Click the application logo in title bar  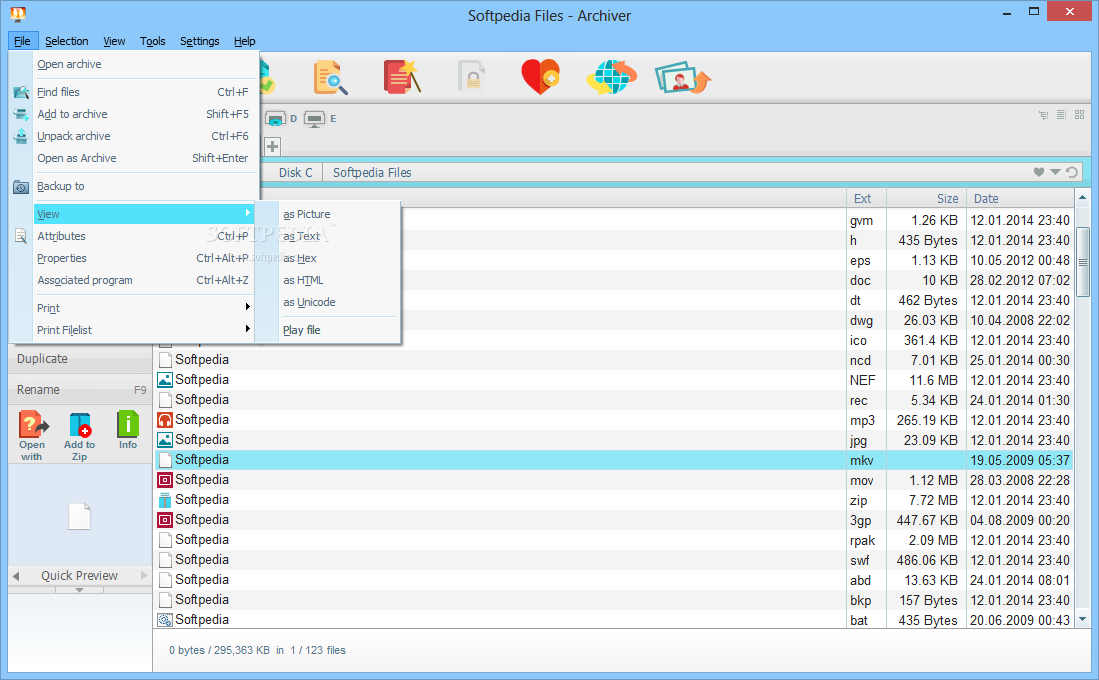(x=18, y=14)
